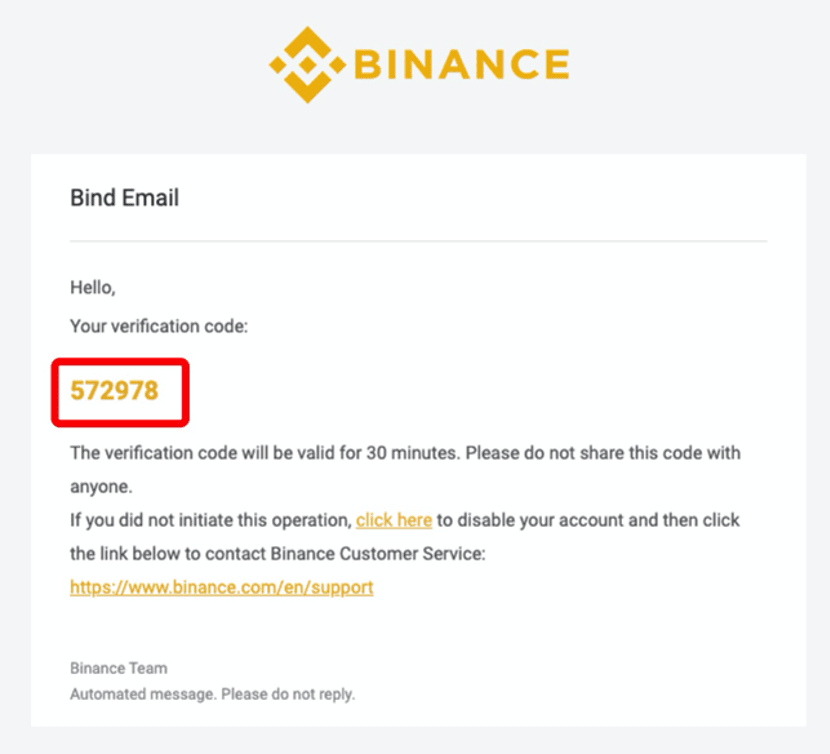Click the 'valid for 30 minutes' sentence
The width and height of the screenshot is (830, 754).
(x=264, y=453)
